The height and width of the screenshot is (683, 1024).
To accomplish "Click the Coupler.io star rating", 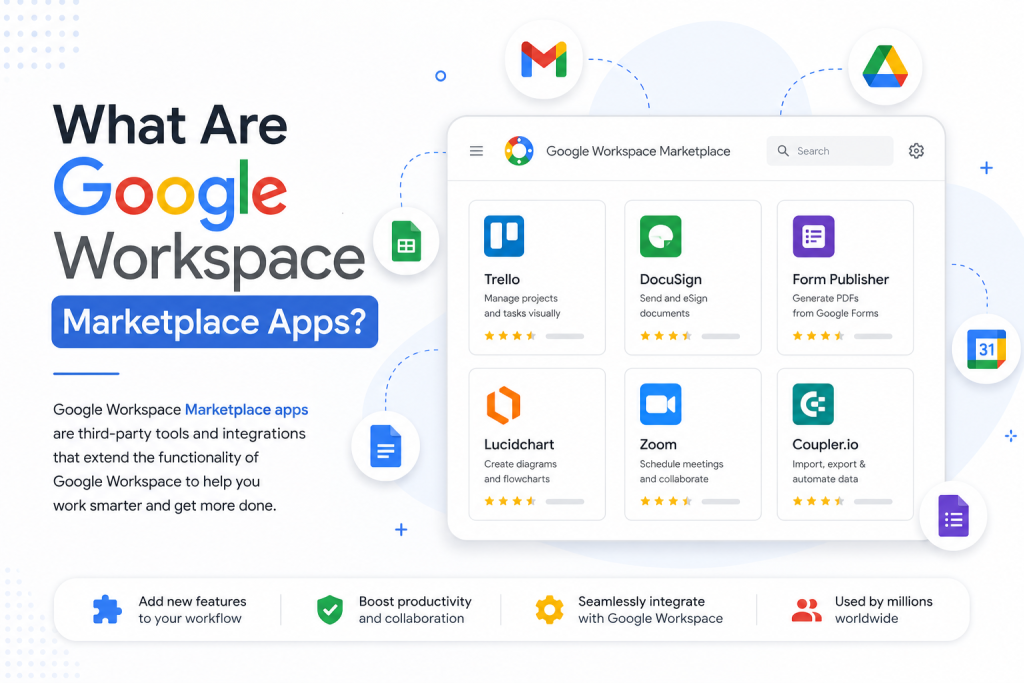I will click(x=818, y=501).
